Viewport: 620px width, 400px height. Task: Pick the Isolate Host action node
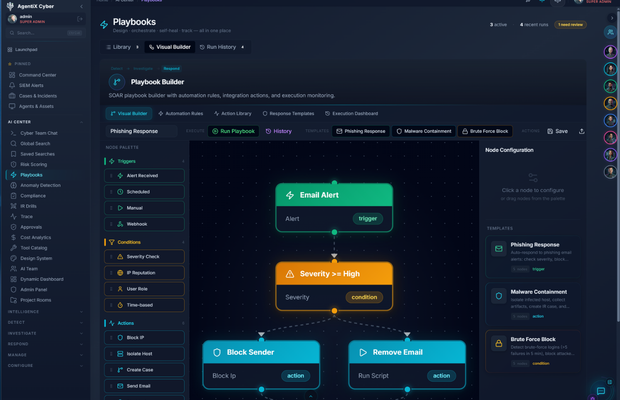[x=144, y=354]
